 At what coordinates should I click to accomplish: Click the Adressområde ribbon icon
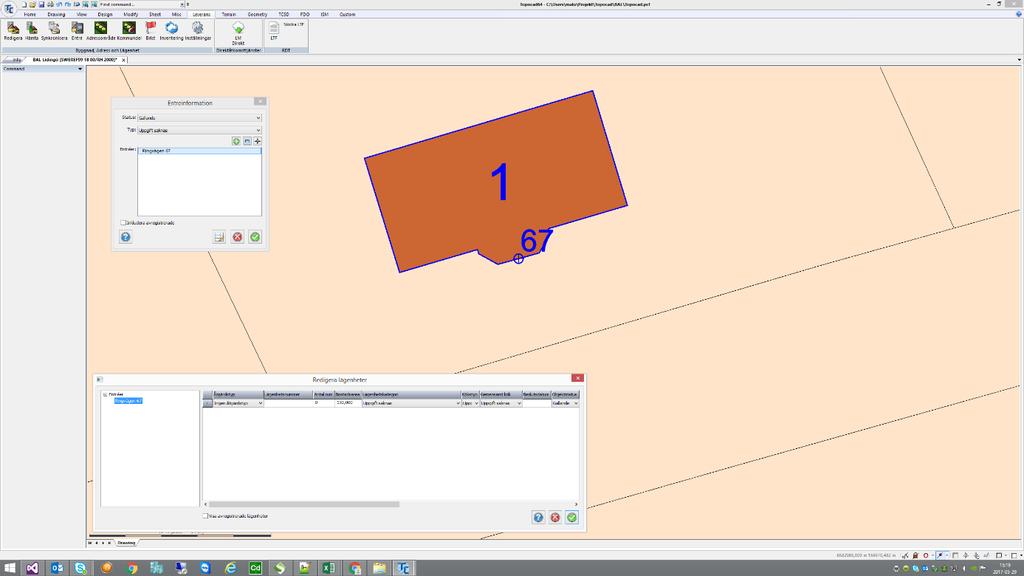(x=101, y=31)
